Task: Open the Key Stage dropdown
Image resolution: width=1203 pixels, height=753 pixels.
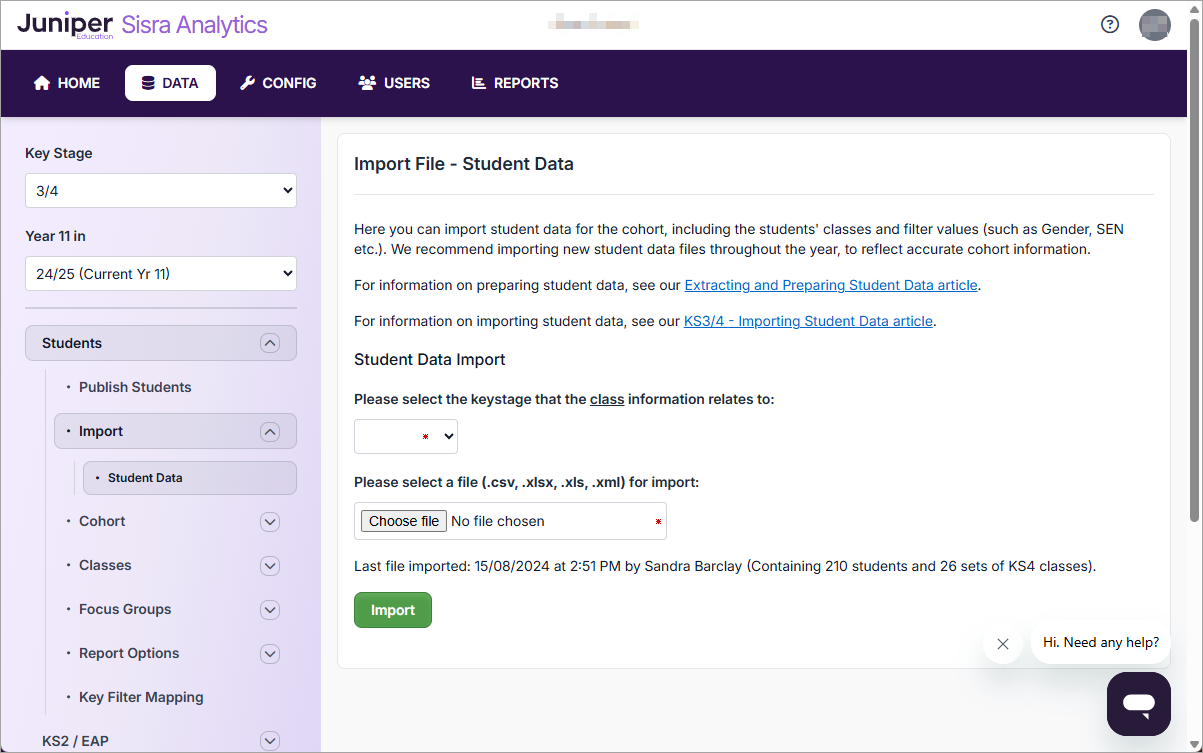Action: 160,190
